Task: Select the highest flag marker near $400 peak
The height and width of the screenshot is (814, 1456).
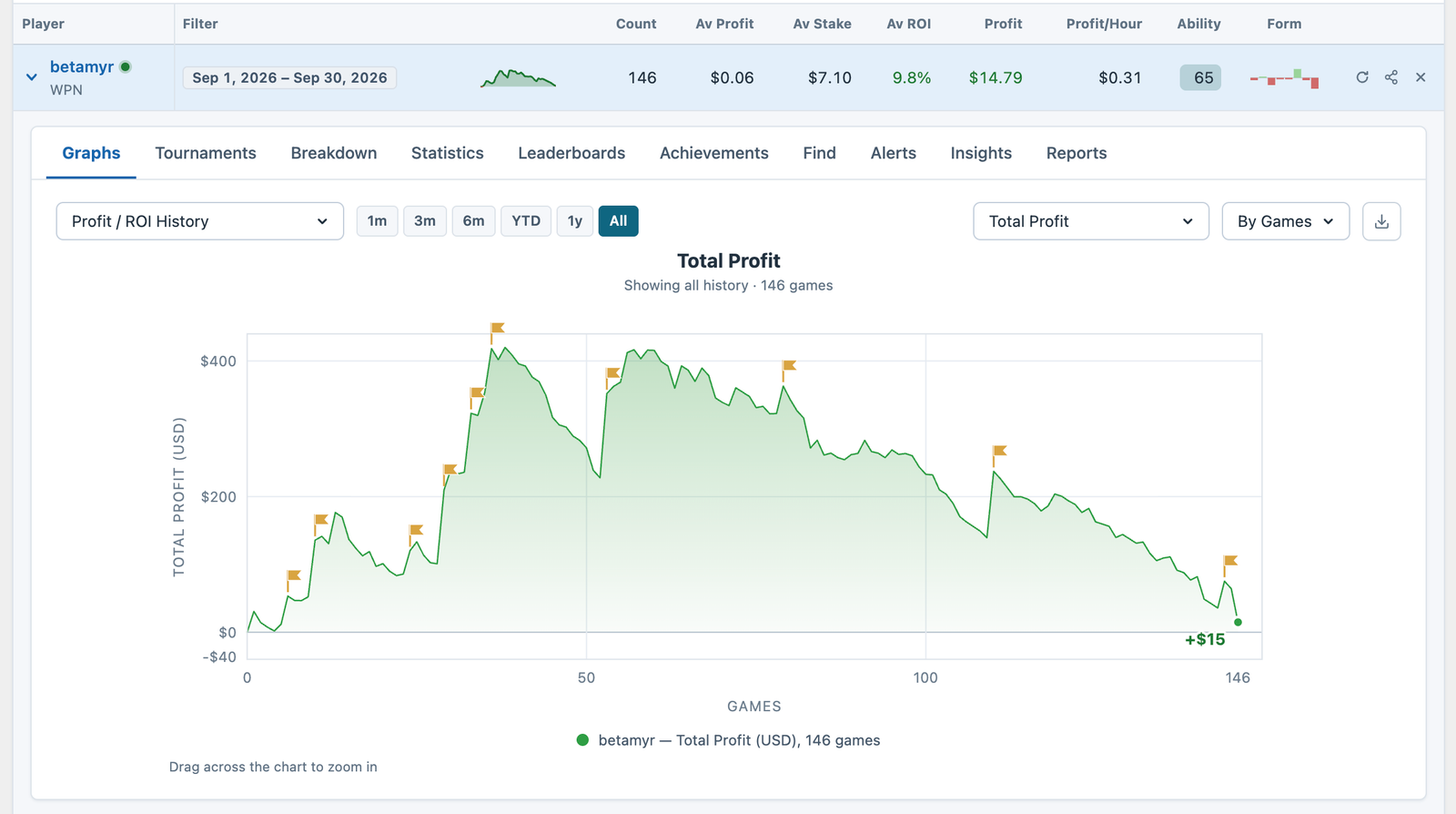Action: click(x=497, y=329)
